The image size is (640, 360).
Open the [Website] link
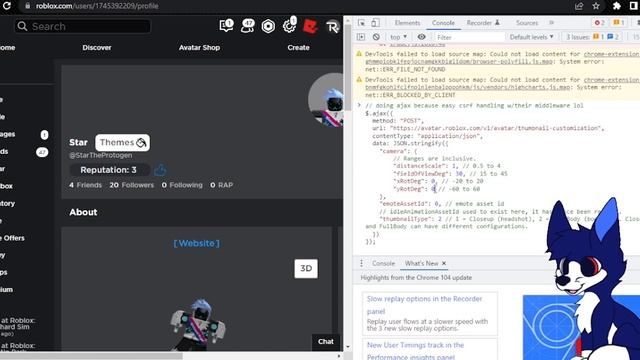tap(196, 243)
